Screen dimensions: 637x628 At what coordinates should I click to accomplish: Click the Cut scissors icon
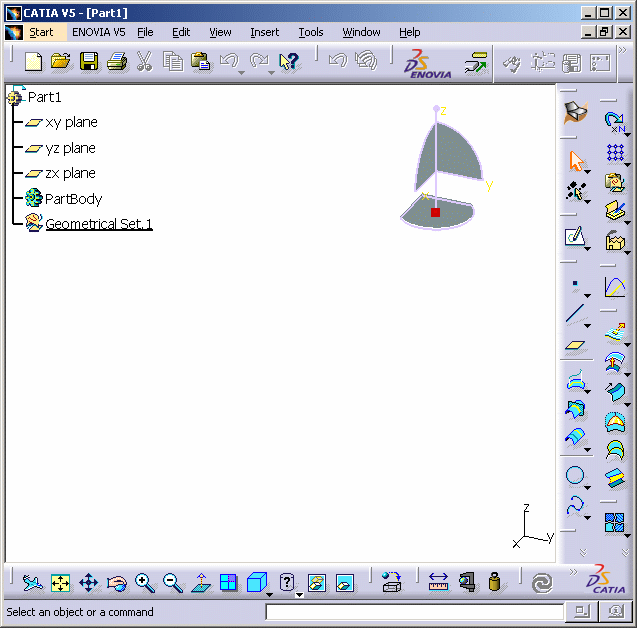coord(144,62)
